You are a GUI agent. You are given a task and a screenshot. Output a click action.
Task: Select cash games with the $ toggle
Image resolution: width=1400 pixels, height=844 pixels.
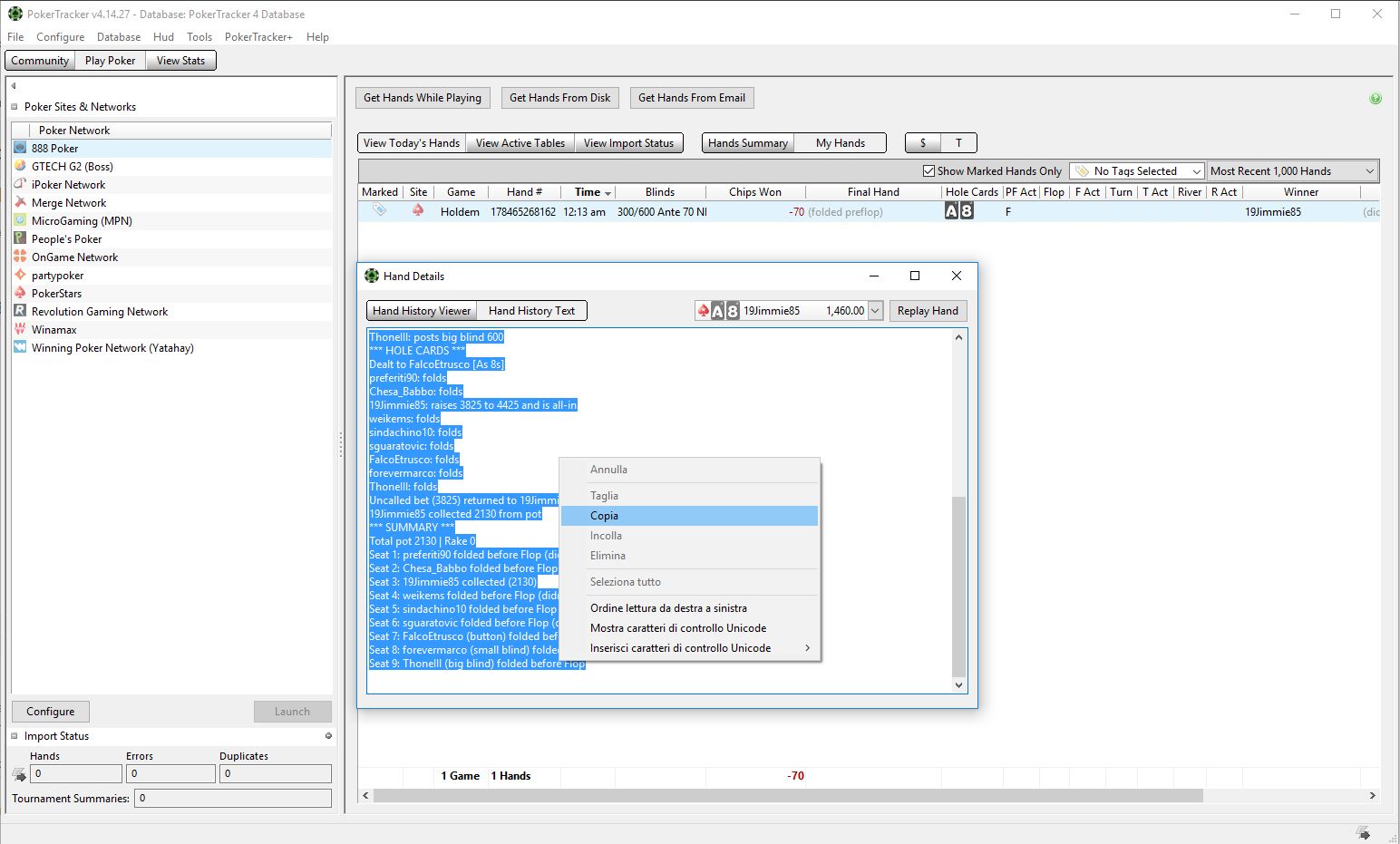coord(923,143)
